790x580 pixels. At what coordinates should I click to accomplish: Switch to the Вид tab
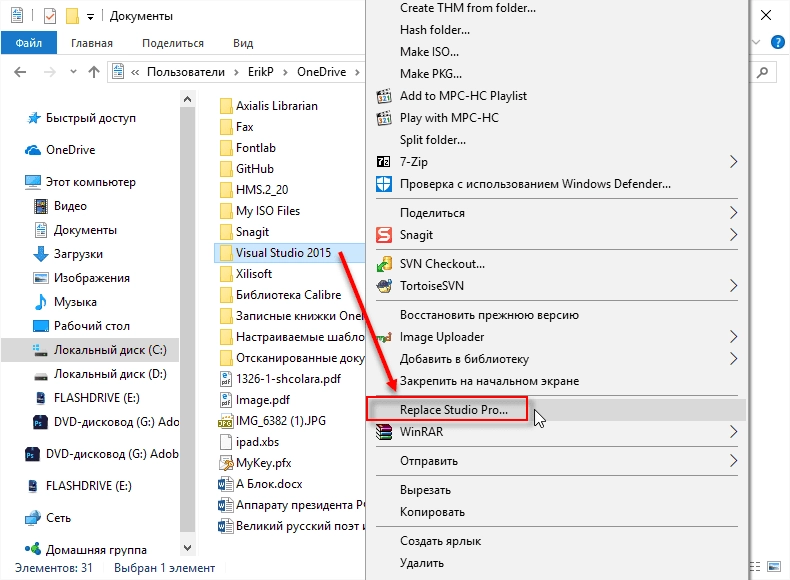(x=243, y=43)
